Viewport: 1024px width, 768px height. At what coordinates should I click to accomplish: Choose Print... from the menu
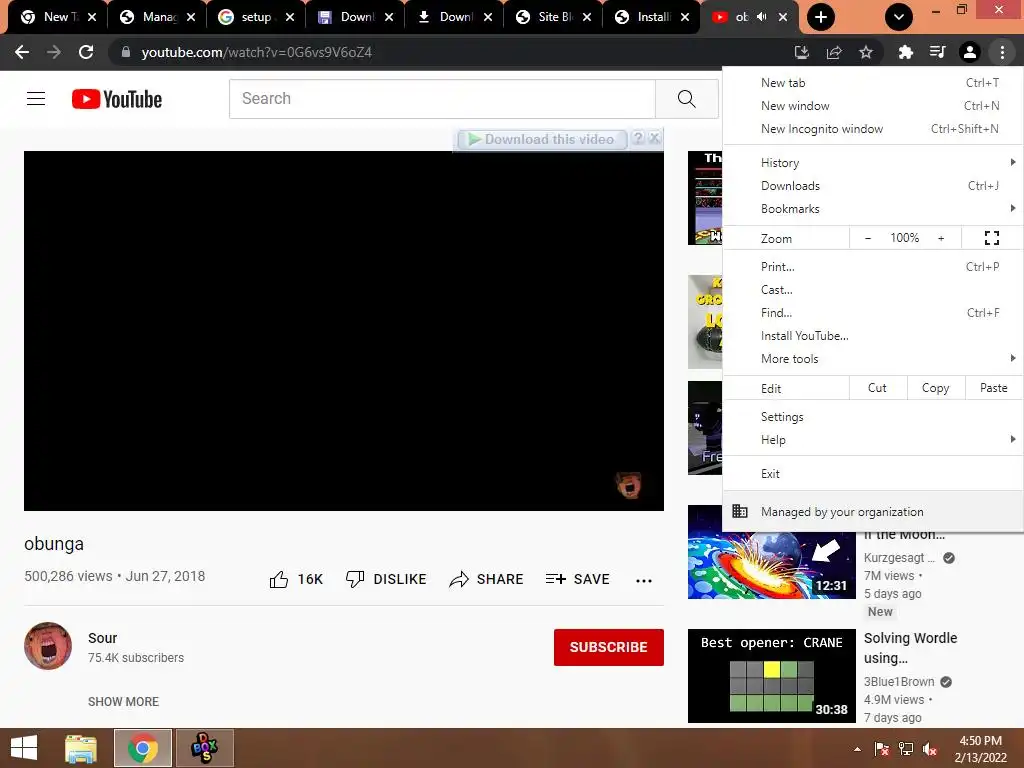click(873, 266)
